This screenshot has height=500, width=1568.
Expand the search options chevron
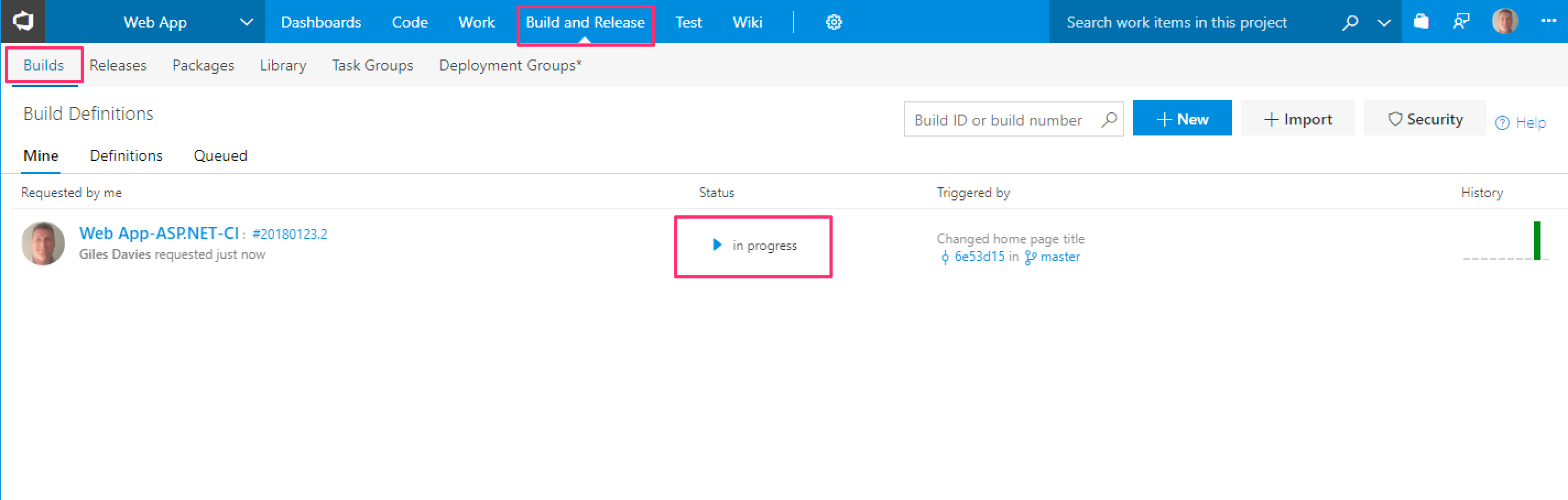point(1384,23)
